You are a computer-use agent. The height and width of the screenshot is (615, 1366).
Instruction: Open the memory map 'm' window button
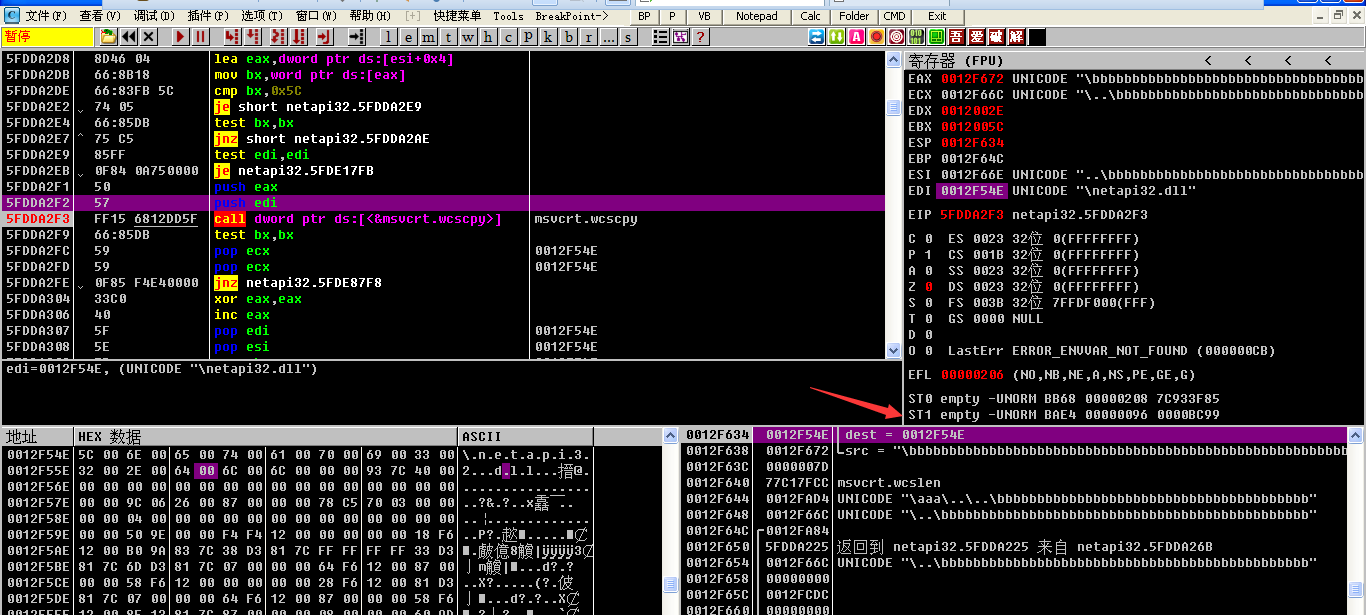coord(430,37)
